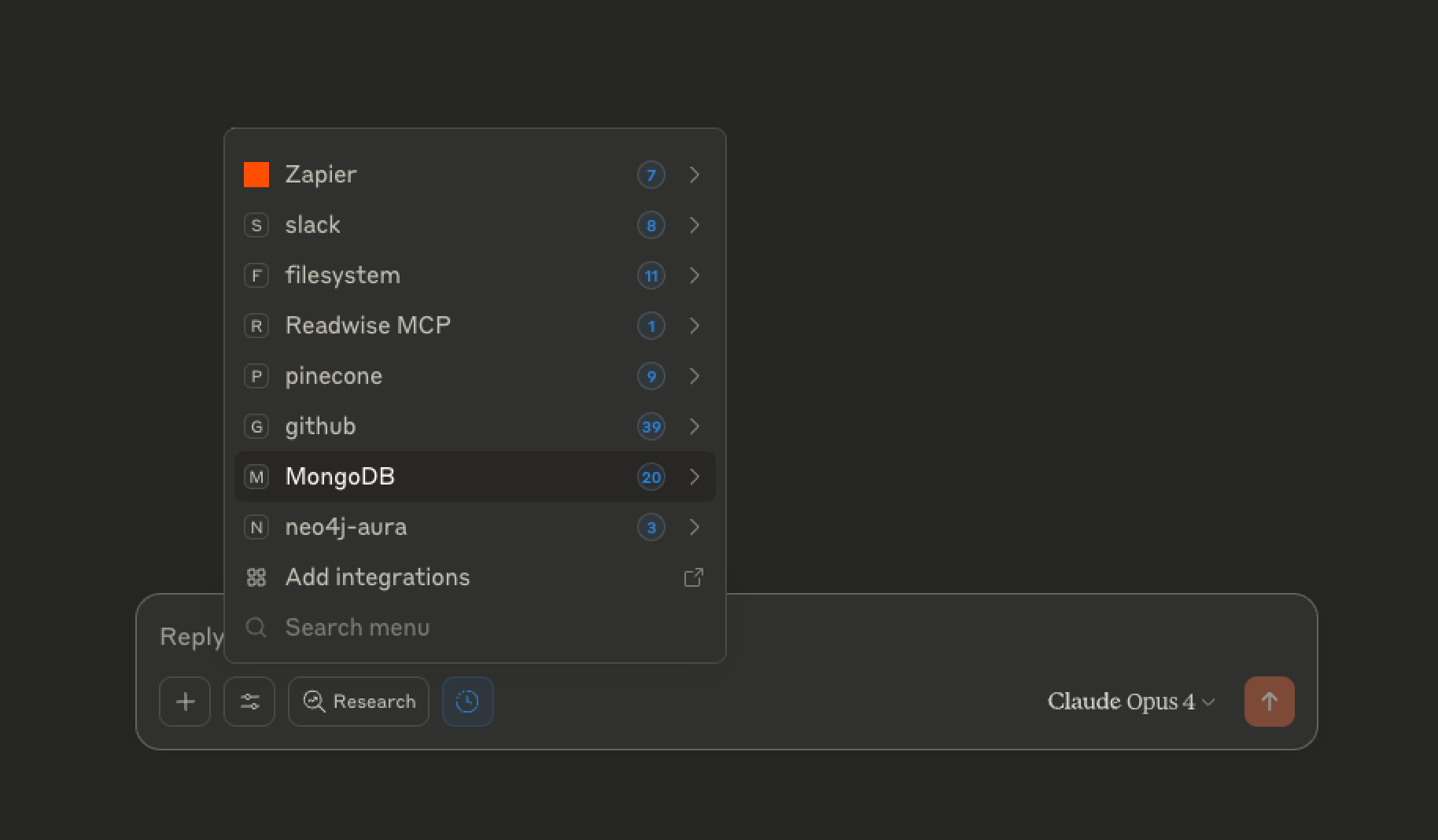1438x840 pixels.
Task: Click the MongoDB M letter icon
Action: 256,477
